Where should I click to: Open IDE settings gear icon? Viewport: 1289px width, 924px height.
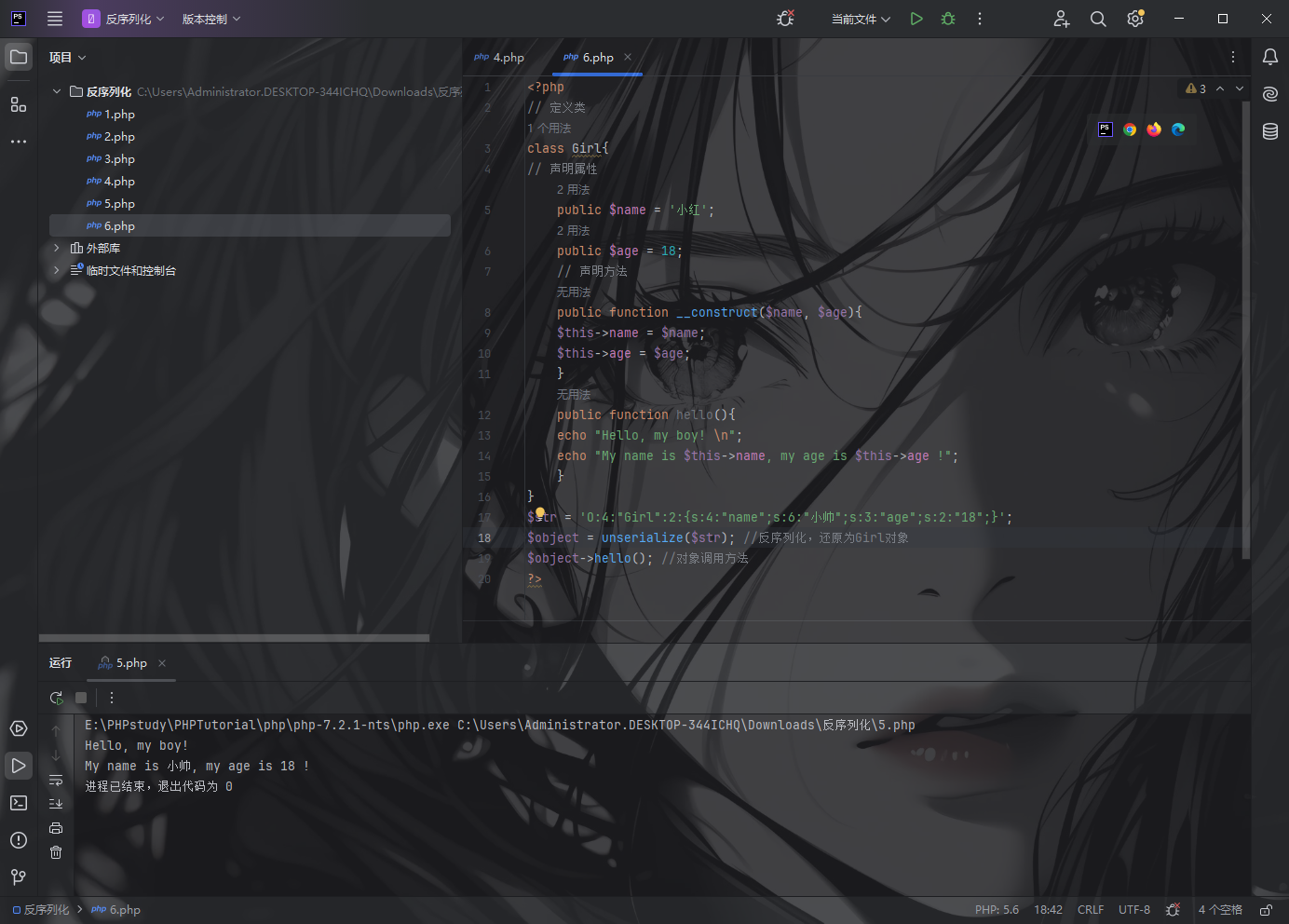pos(1135,19)
